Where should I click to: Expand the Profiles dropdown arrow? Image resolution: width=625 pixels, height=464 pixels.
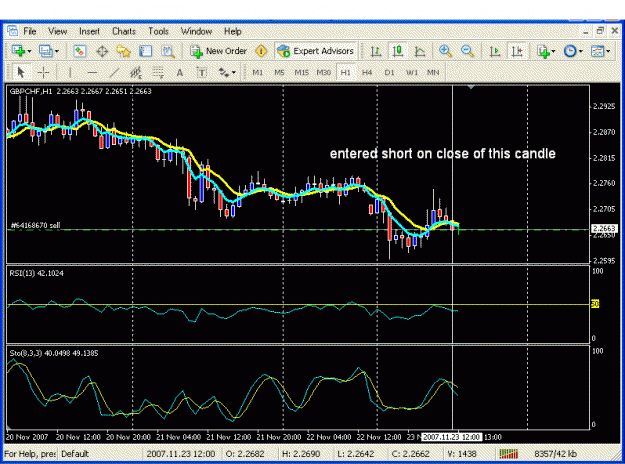pyautogui.click(x=57, y=51)
